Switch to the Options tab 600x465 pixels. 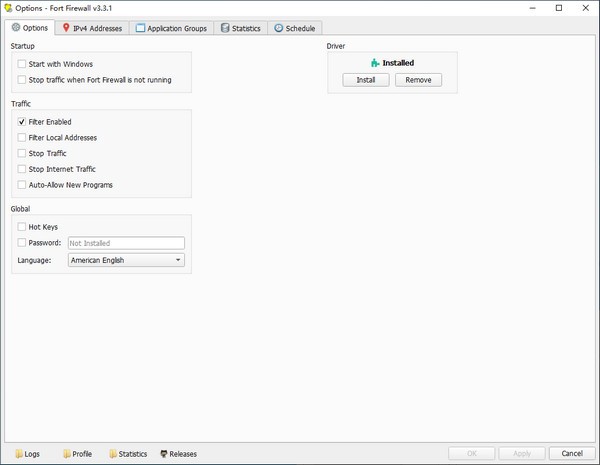(x=29, y=28)
